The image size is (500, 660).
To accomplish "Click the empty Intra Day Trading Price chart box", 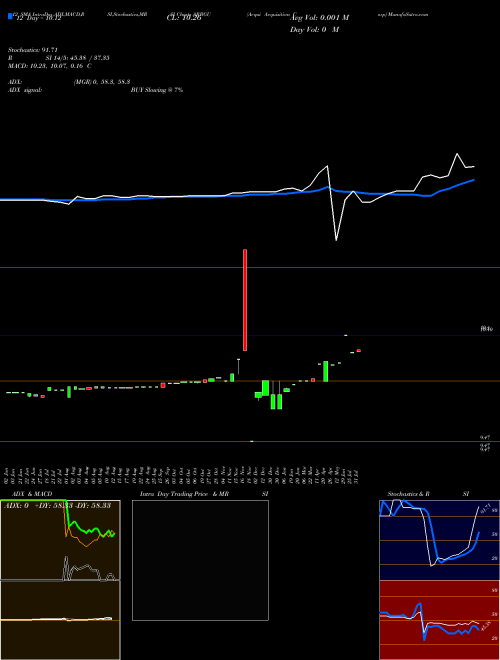I will click(200, 560).
